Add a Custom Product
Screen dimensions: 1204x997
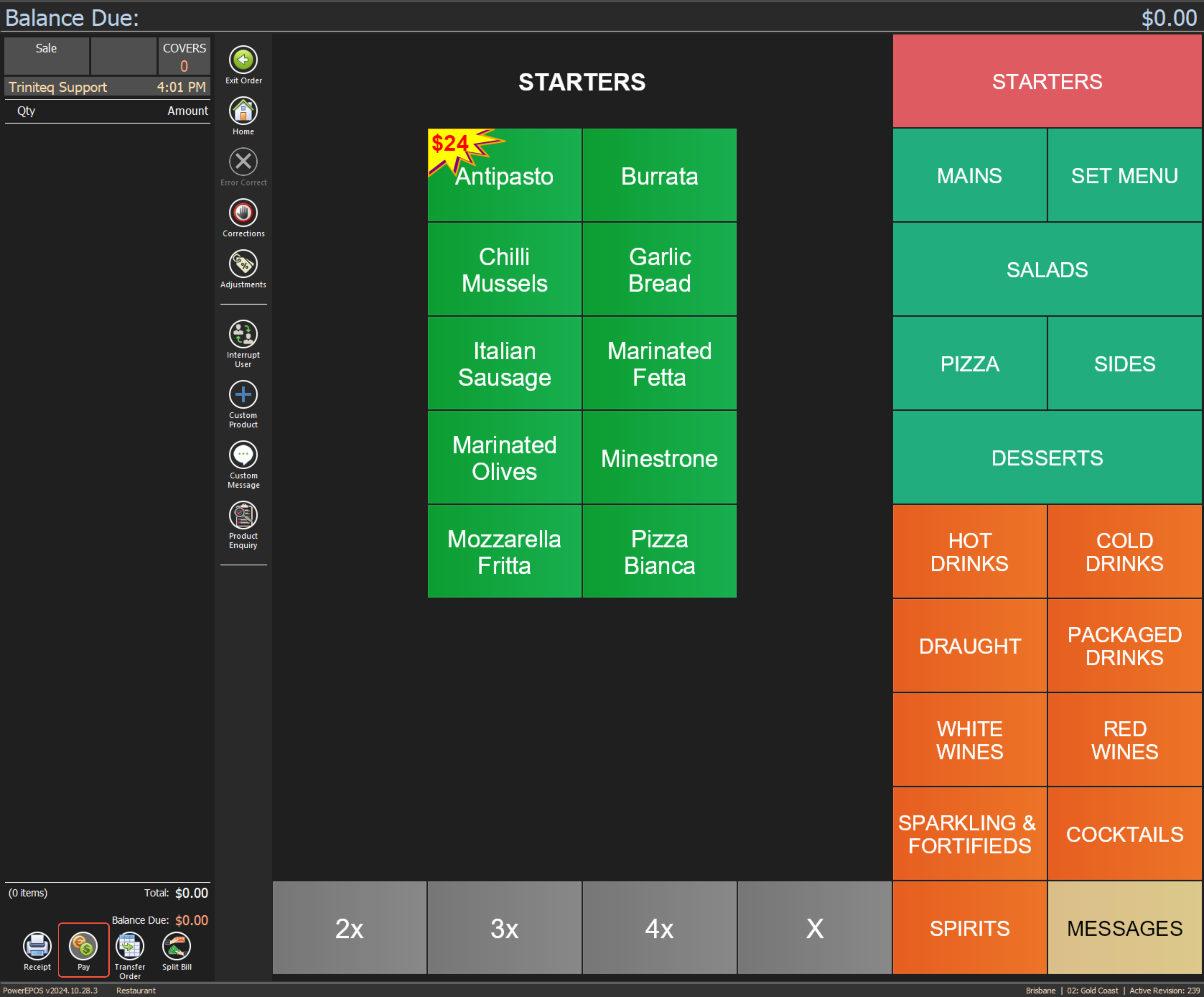click(x=243, y=395)
